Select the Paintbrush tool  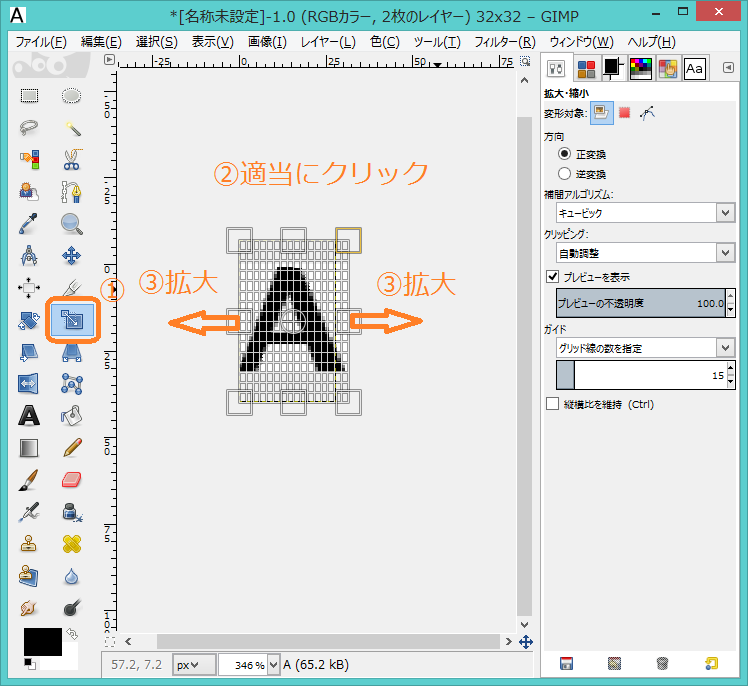coord(29,480)
